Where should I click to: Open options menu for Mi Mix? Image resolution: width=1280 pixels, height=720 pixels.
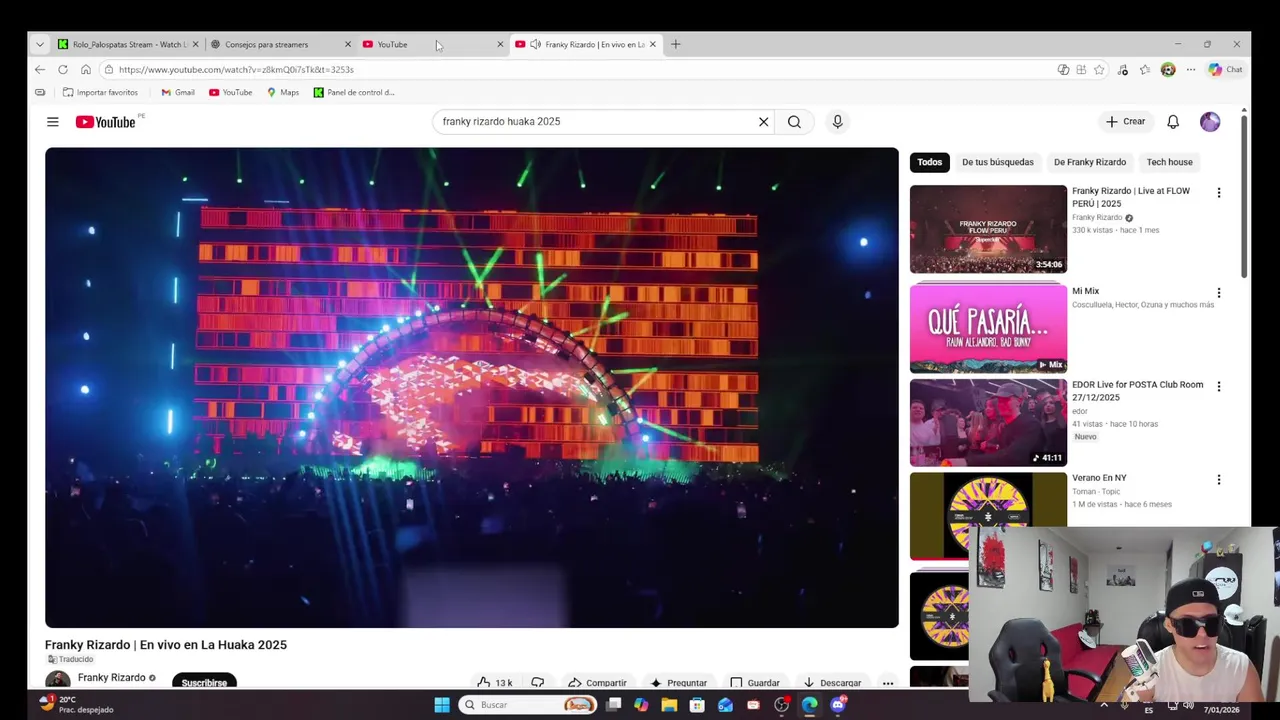1218,293
